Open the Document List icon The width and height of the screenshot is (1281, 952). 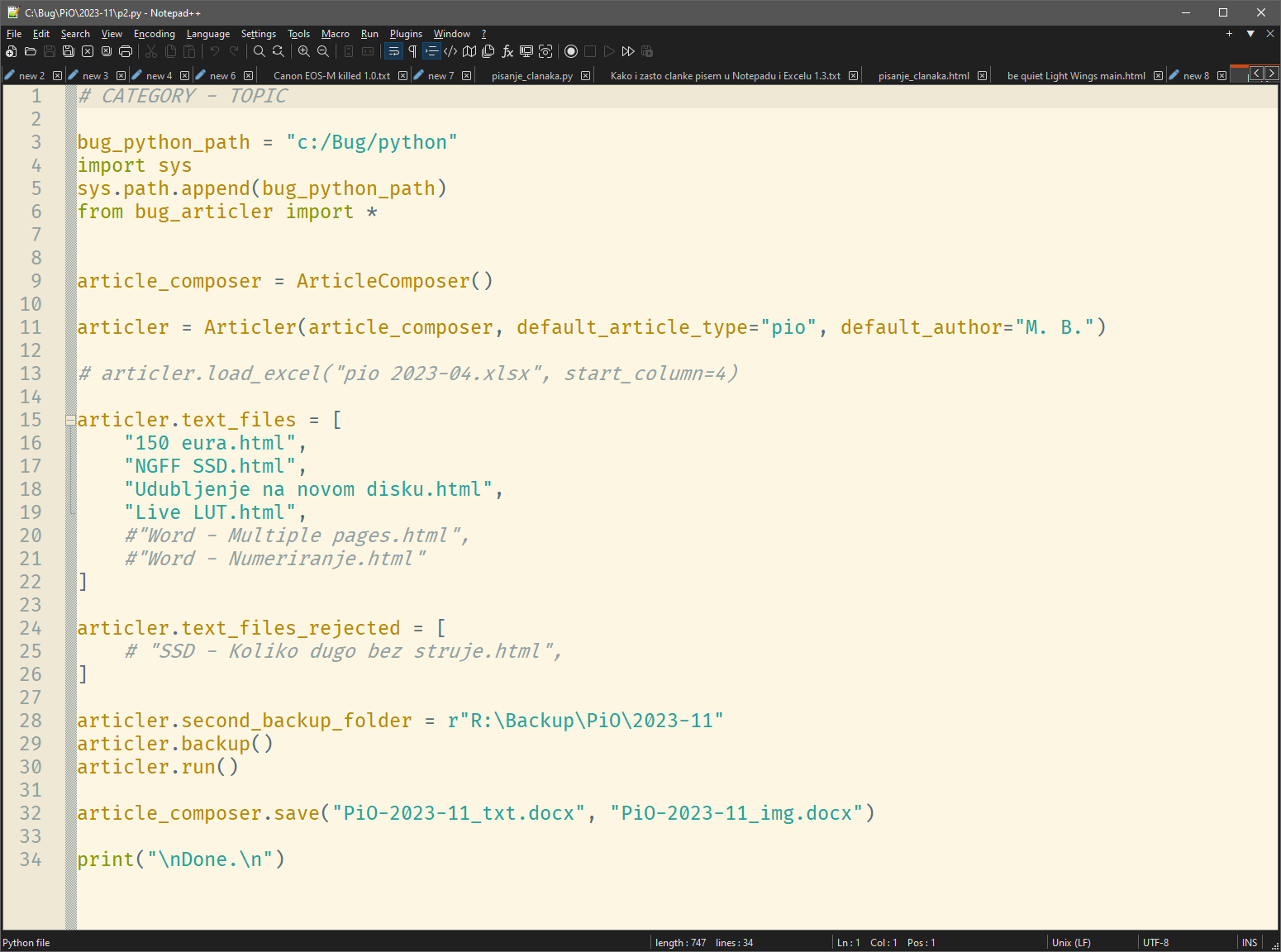coord(488,51)
